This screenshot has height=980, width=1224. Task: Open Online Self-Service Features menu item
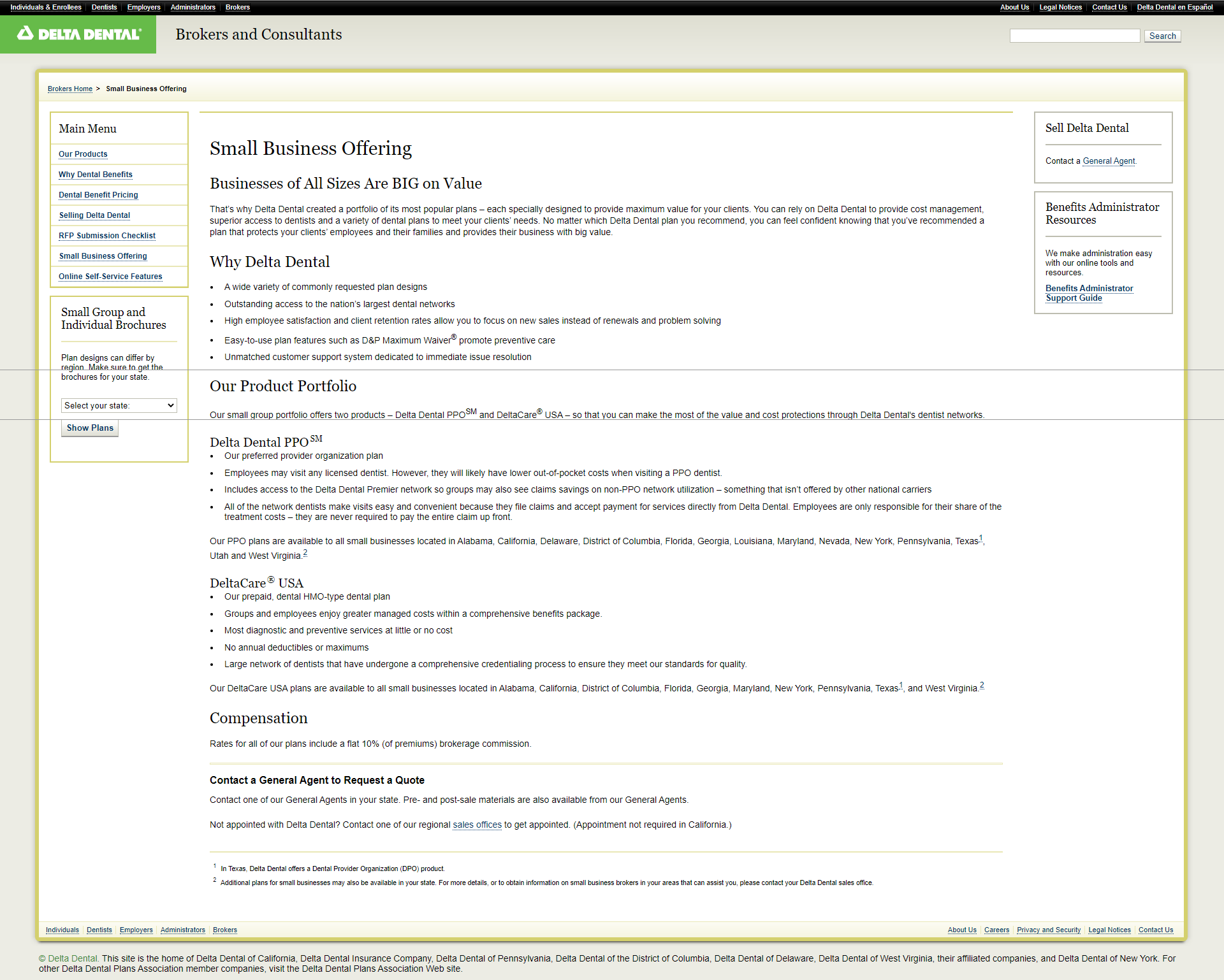pyautogui.click(x=110, y=277)
